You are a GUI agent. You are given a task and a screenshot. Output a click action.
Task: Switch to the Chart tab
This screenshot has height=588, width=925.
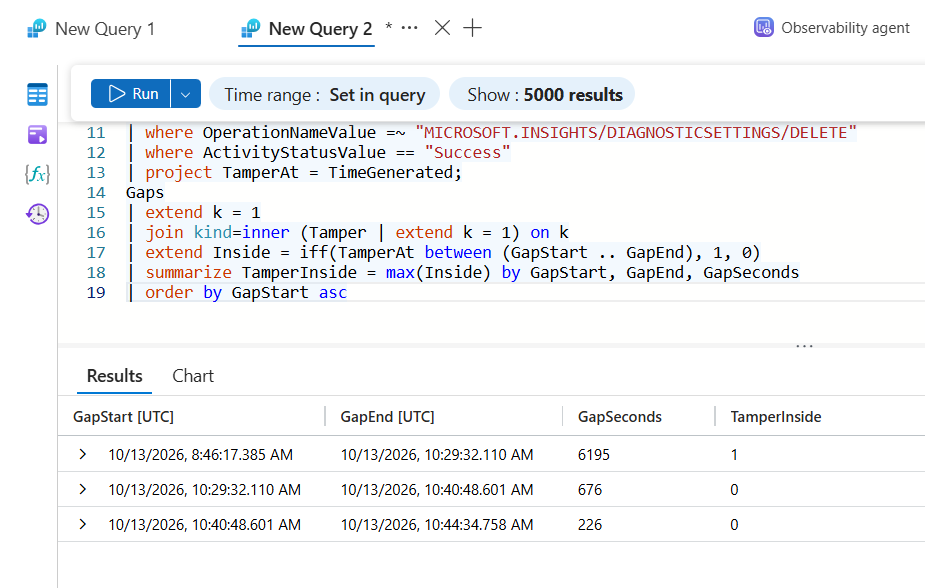point(193,376)
